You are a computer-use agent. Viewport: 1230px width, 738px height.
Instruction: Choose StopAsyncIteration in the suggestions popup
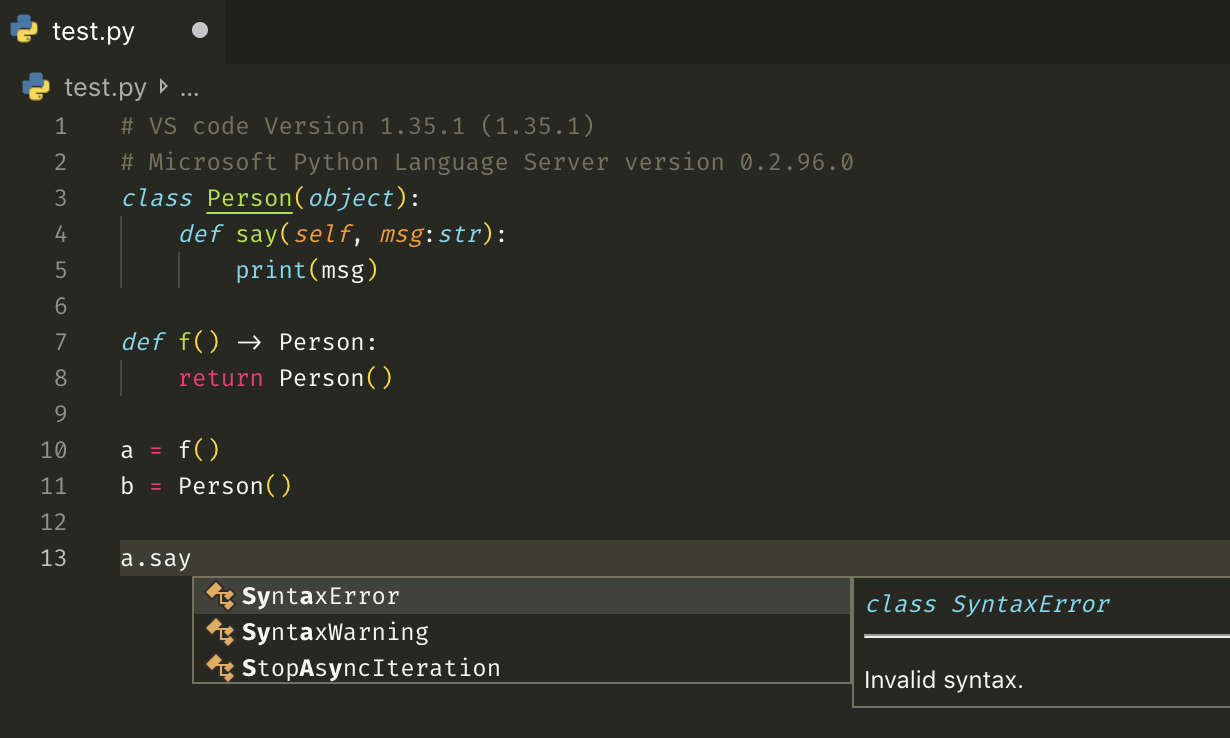(x=370, y=667)
